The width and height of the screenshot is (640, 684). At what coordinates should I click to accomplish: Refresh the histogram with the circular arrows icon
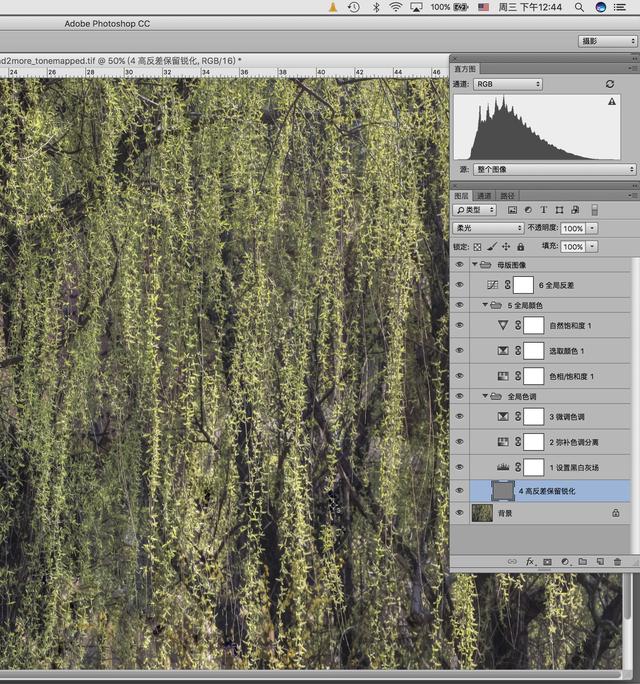click(610, 85)
